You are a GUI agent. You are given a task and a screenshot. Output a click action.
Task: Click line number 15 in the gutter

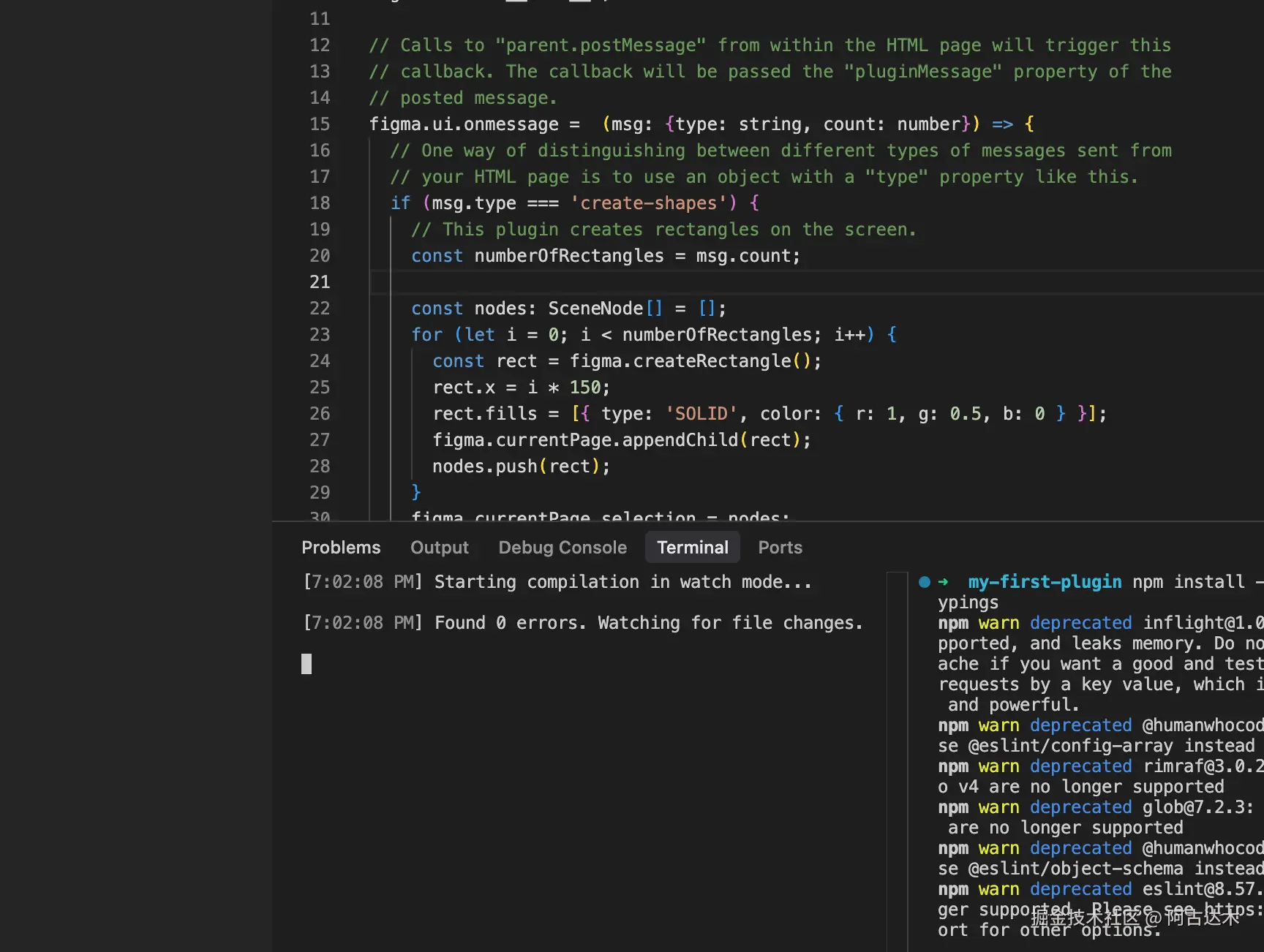[x=320, y=124]
